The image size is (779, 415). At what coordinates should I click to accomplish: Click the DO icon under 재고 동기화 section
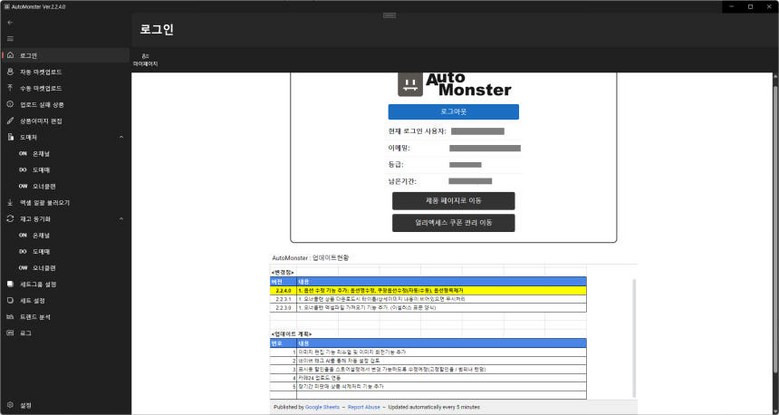(x=23, y=251)
